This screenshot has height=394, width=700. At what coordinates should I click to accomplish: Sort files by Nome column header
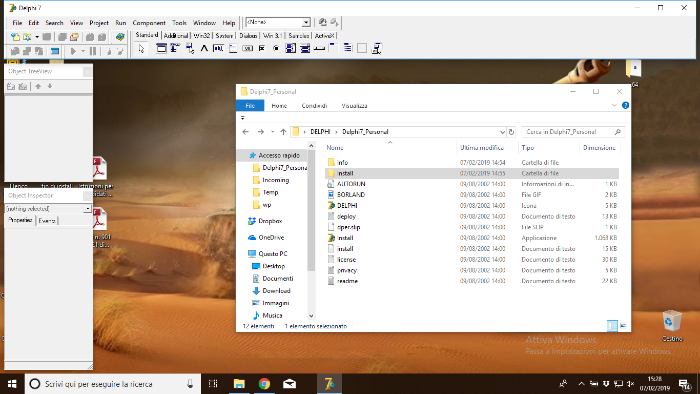coord(334,148)
